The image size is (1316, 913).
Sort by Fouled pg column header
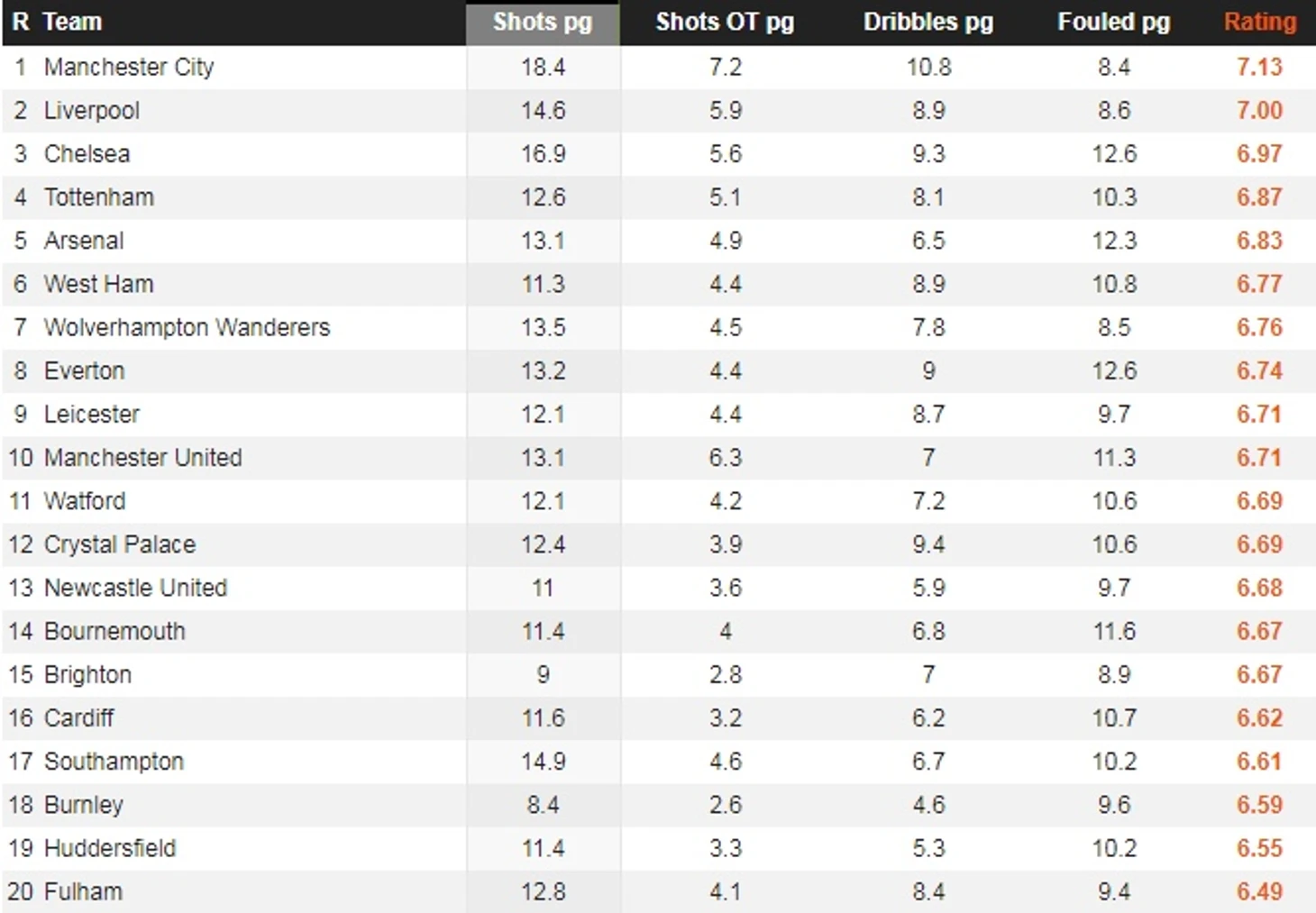[x=1114, y=23]
